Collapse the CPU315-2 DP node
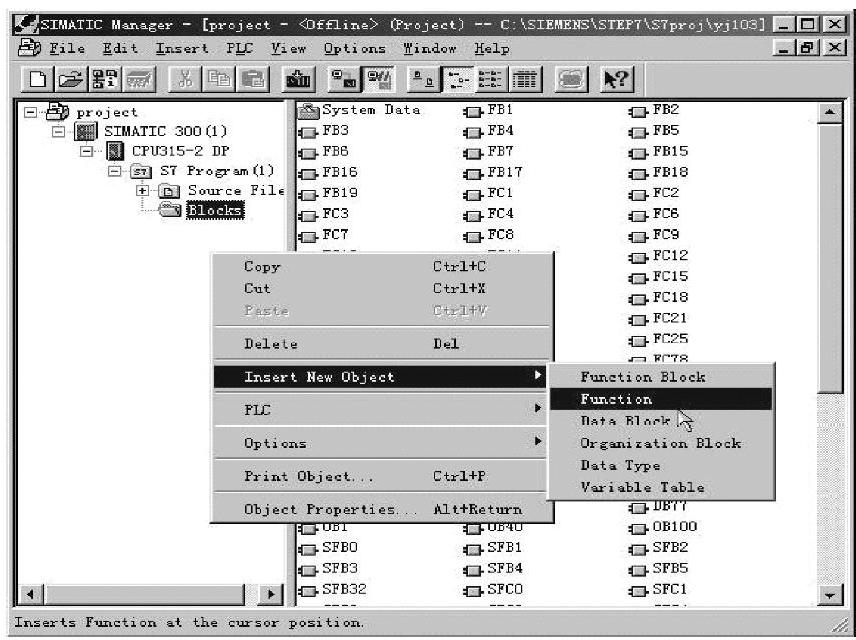 pos(87,151)
